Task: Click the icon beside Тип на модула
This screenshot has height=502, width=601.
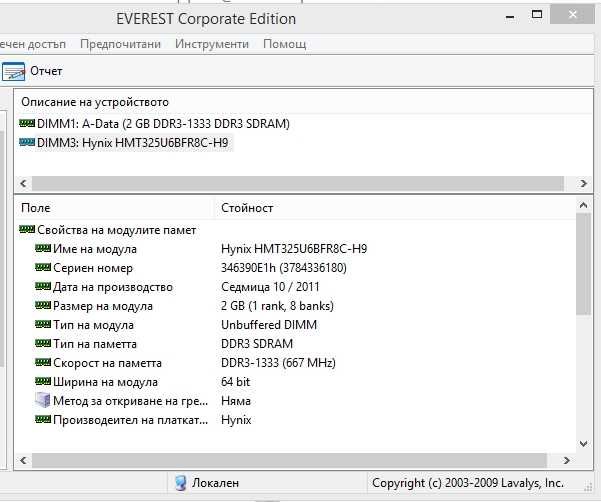Action: pyautogui.click(x=43, y=325)
